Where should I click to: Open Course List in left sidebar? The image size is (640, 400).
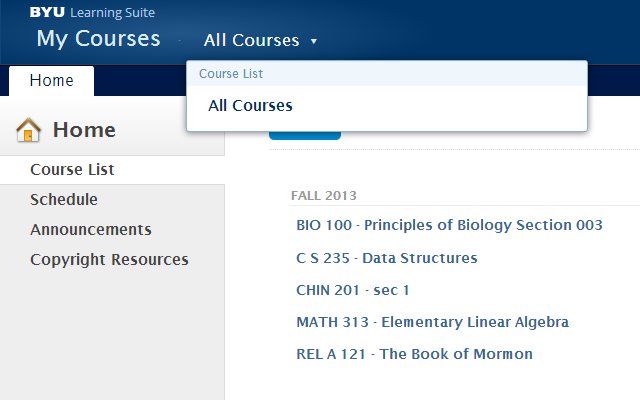point(72,170)
